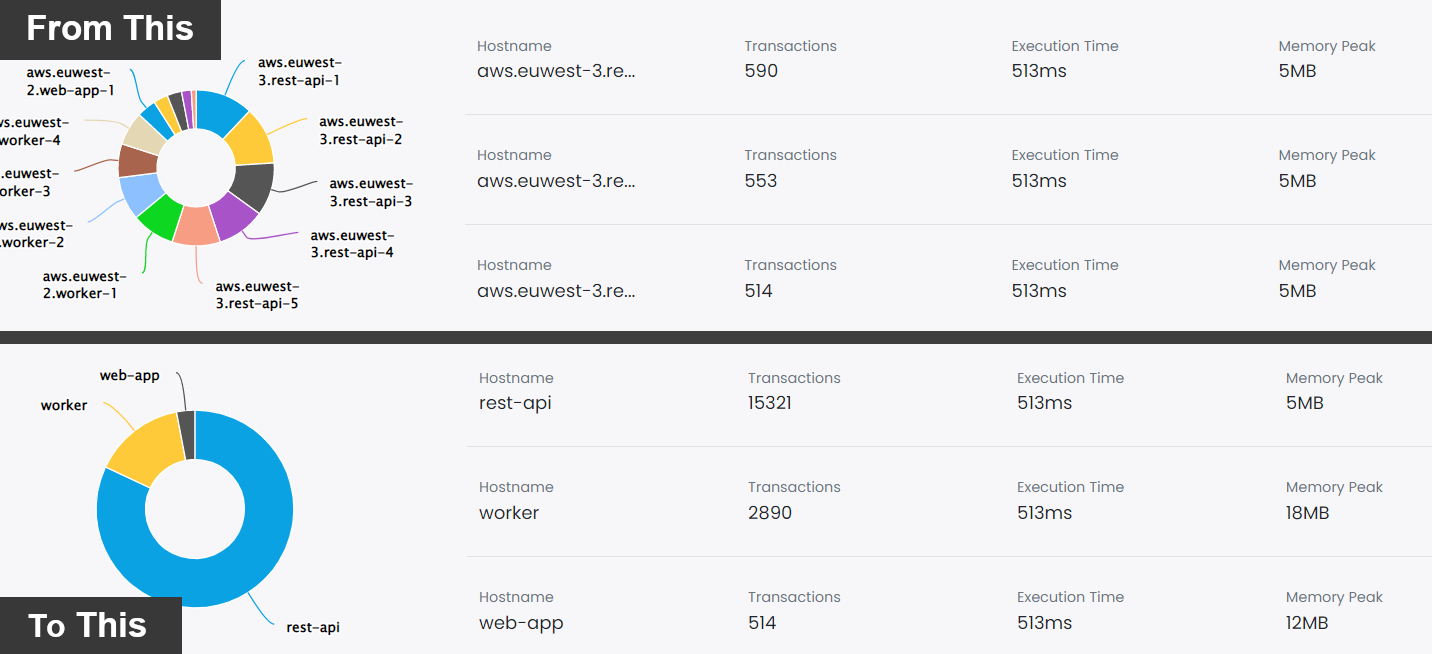
Task: Click the aws.euwest-2.worker-1 chart label
Action: (84, 285)
